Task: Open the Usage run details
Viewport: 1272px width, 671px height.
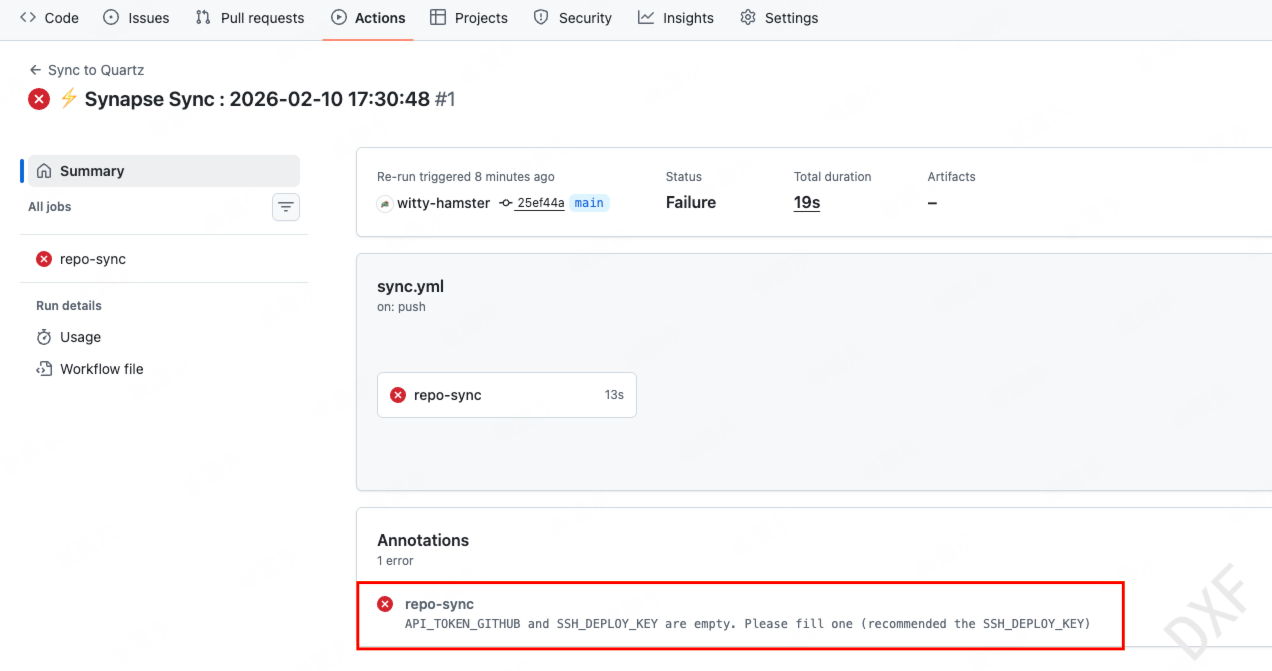Action: [80, 337]
